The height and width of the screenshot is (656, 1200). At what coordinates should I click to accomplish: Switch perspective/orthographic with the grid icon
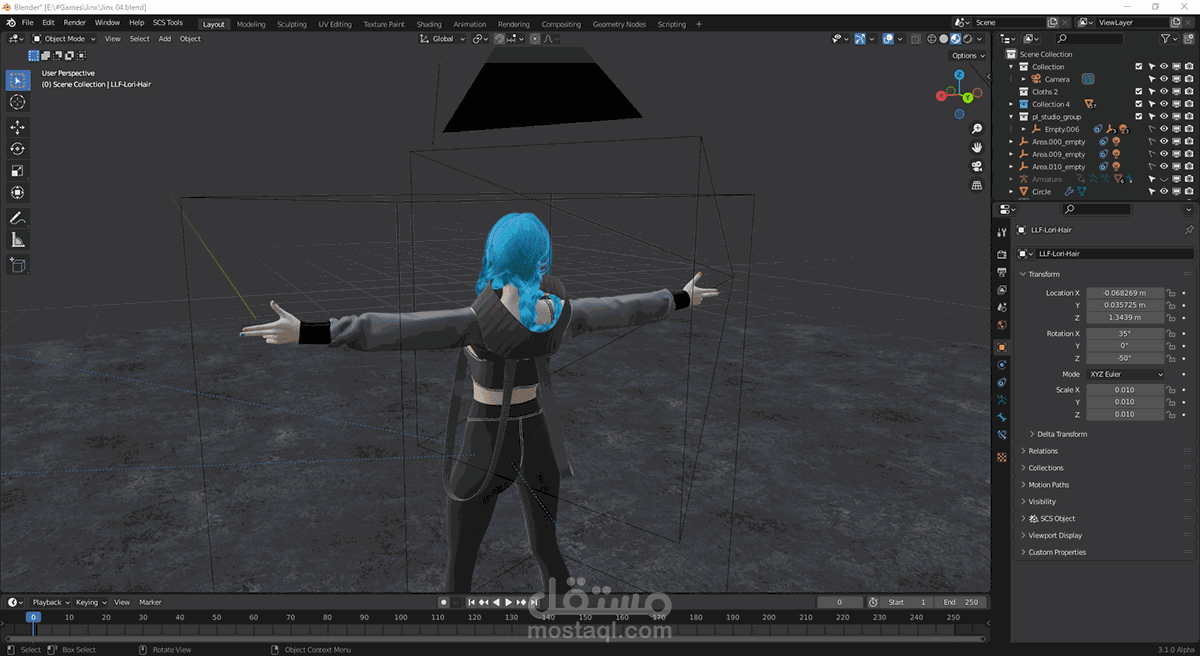click(976, 185)
